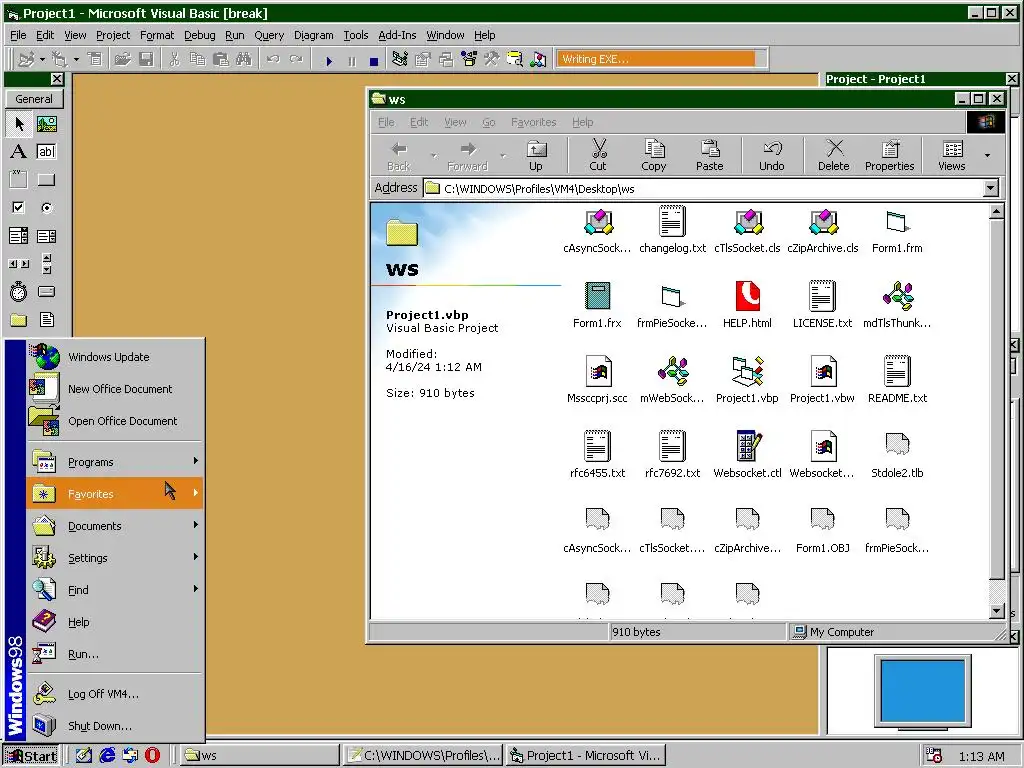Click Run... in the Start menu

coord(115,654)
